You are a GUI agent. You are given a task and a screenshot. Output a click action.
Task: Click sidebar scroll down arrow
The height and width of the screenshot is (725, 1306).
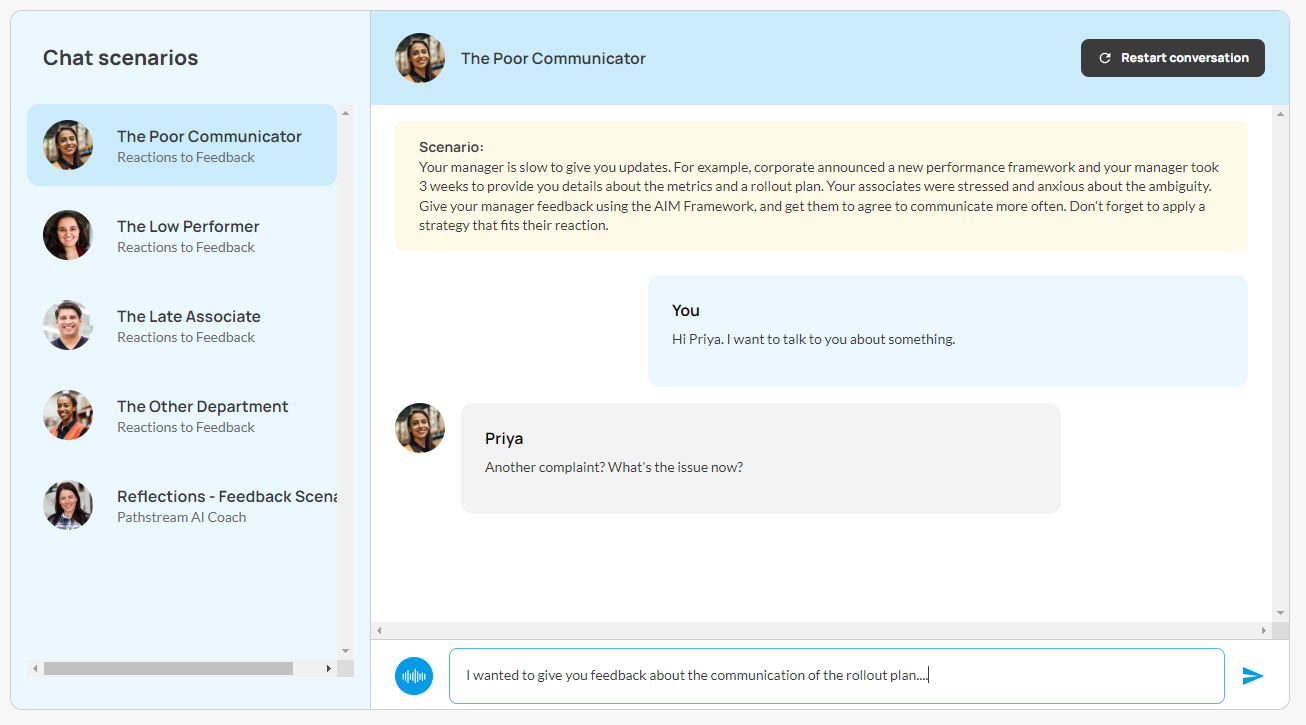[346, 651]
